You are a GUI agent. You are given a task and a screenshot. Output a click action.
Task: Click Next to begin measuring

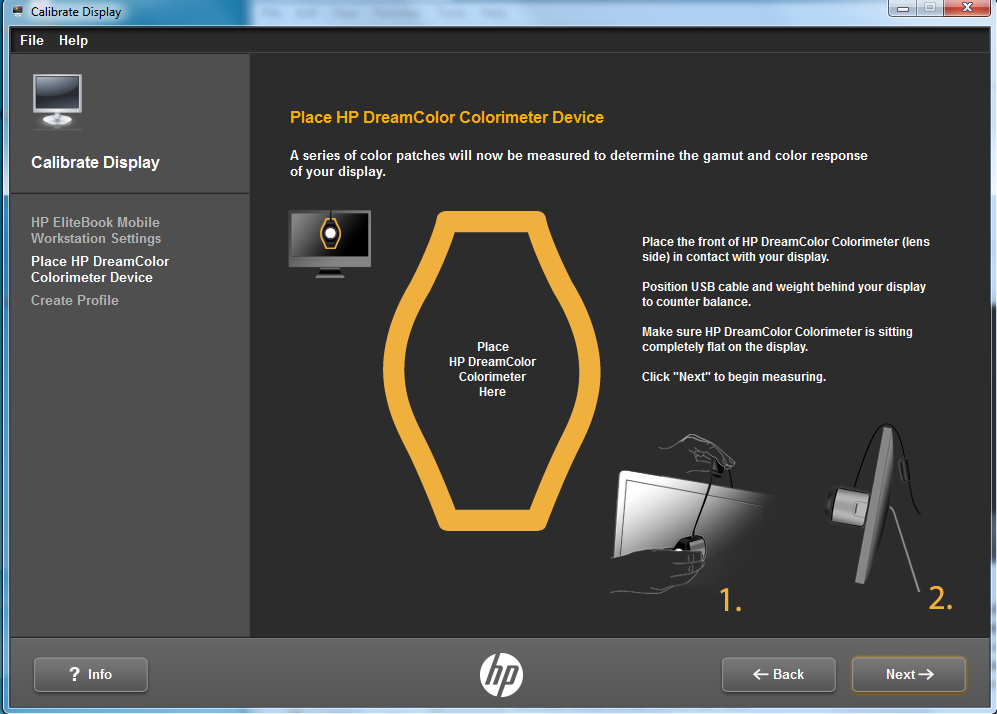(908, 675)
